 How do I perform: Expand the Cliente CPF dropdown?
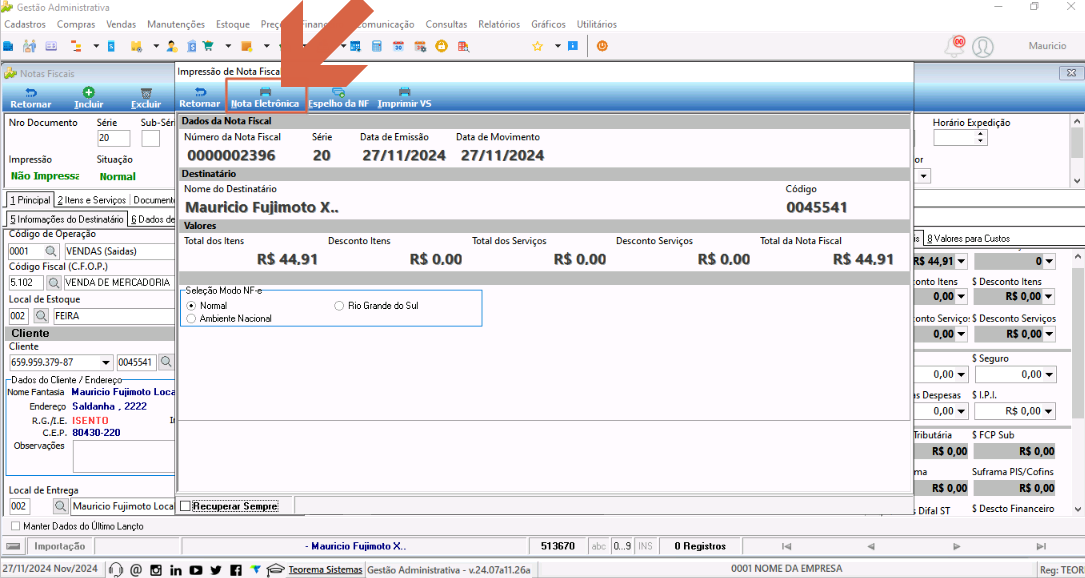tap(106, 362)
